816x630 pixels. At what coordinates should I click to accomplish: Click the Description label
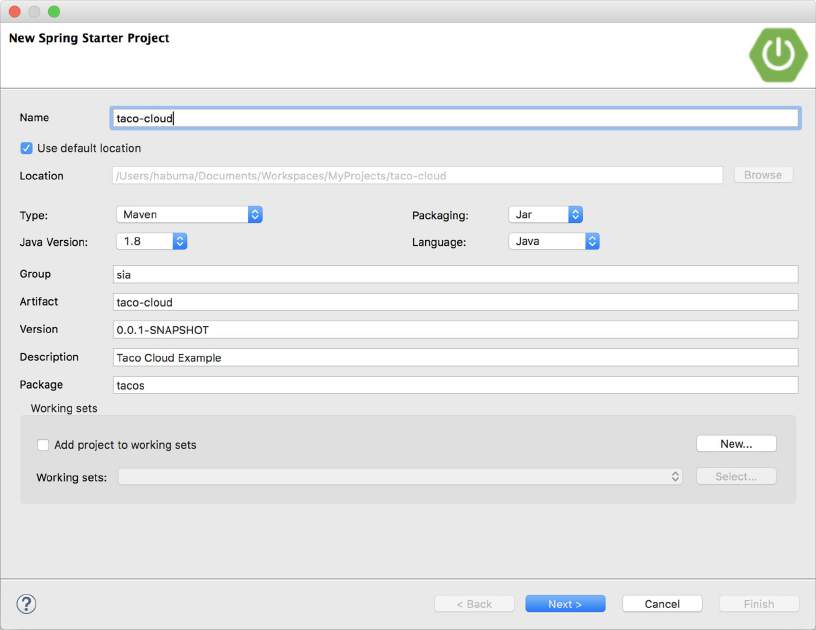(49, 357)
